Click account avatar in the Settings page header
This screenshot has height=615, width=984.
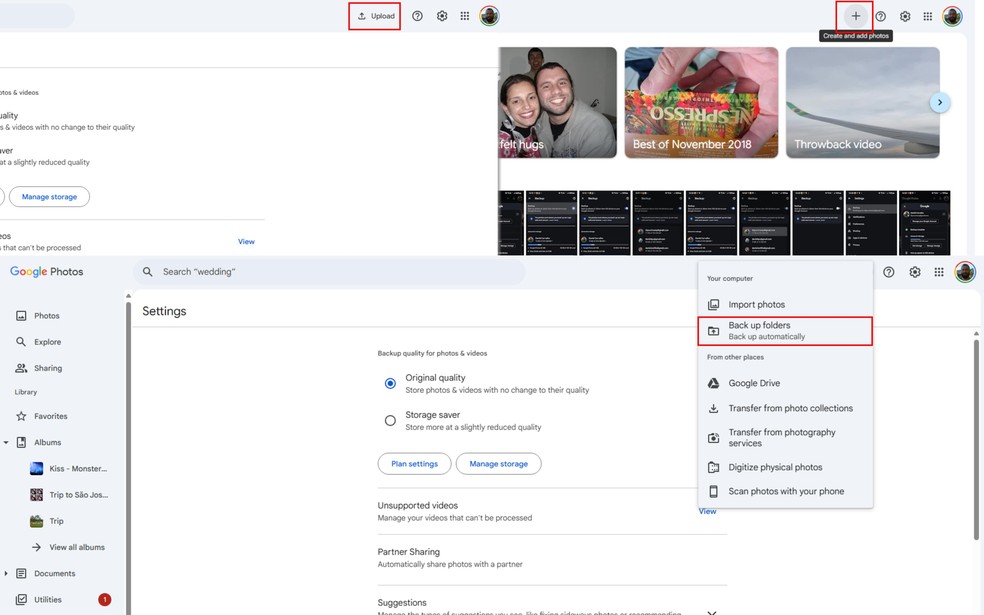(x=965, y=272)
